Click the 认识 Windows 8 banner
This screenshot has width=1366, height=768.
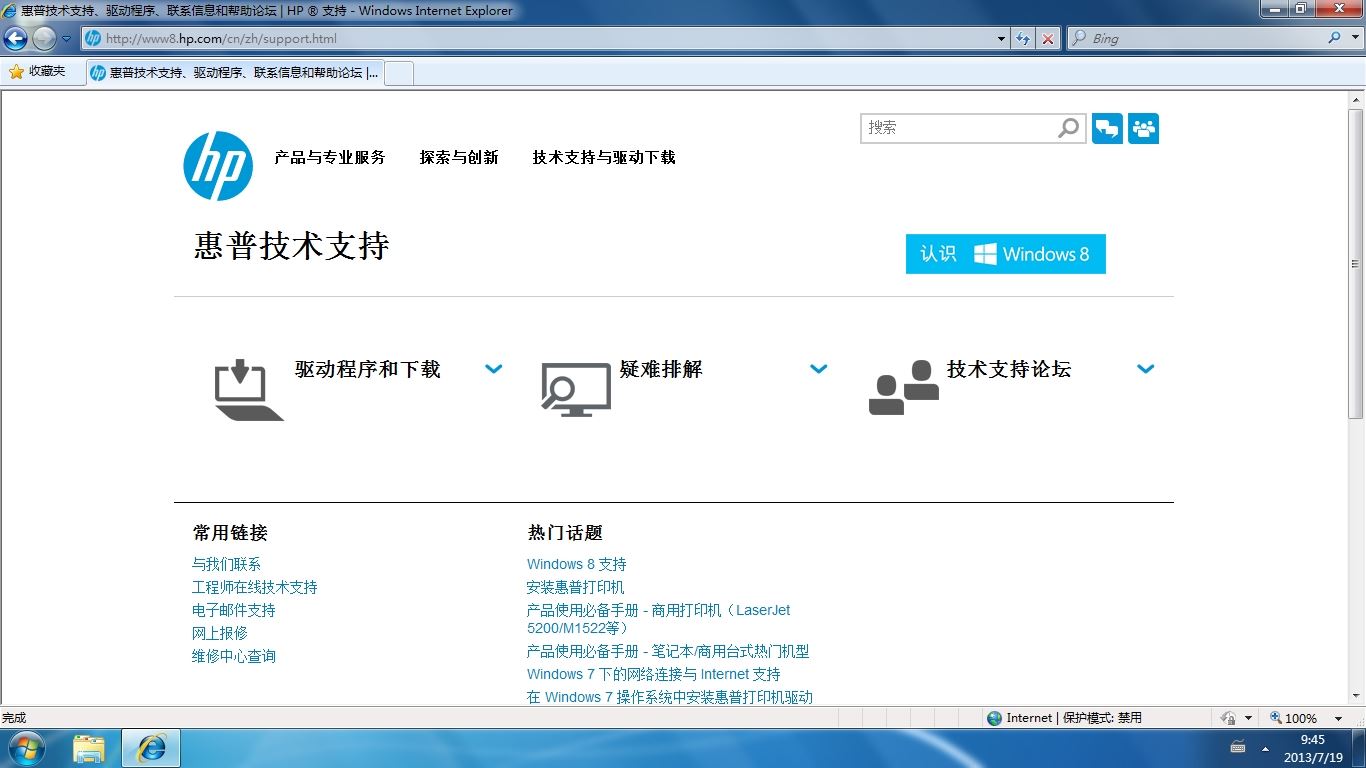pyautogui.click(x=1006, y=254)
